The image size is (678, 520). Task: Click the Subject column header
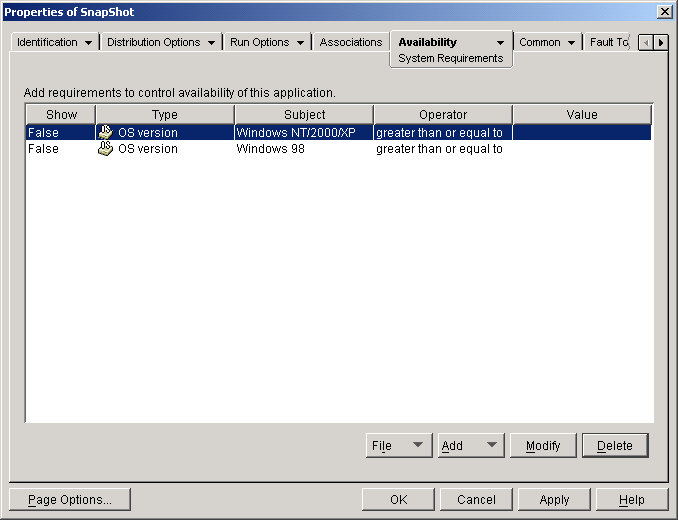click(304, 115)
